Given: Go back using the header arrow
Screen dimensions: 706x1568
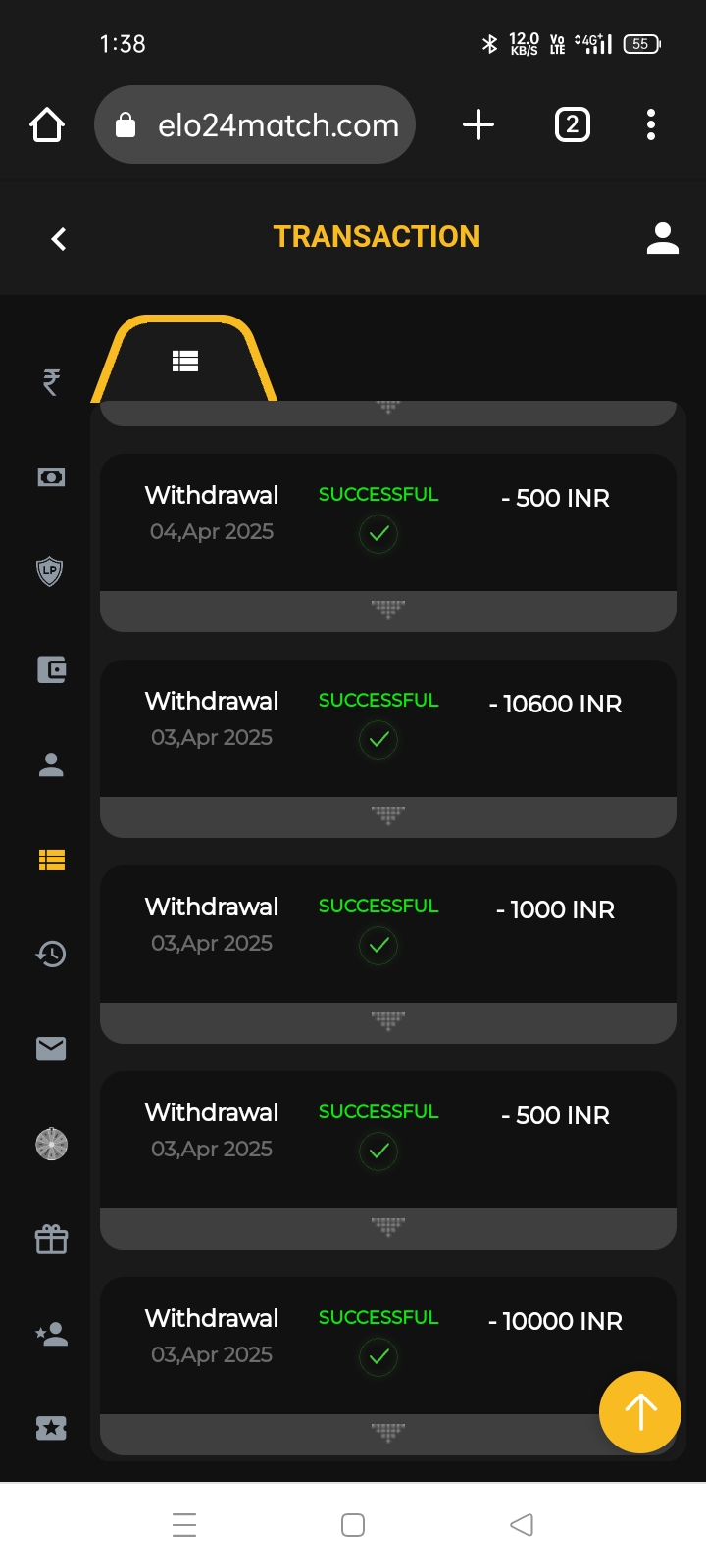Looking at the screenshot, I should tap(59, 238).
